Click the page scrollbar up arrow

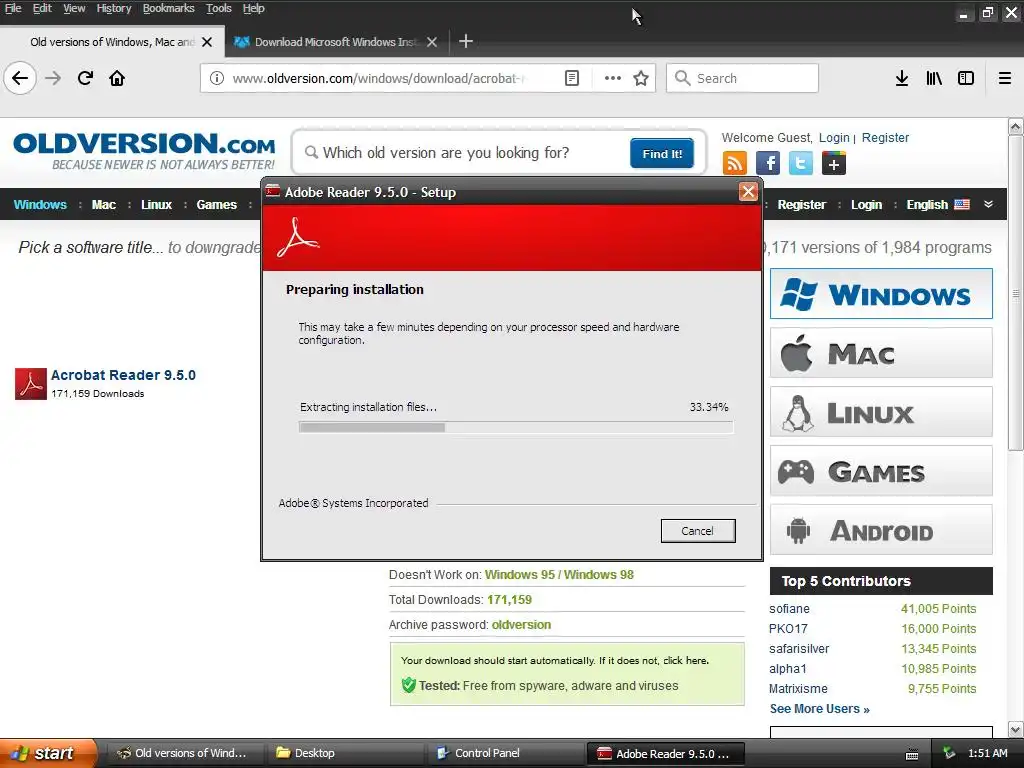[x=1016, y=126]
